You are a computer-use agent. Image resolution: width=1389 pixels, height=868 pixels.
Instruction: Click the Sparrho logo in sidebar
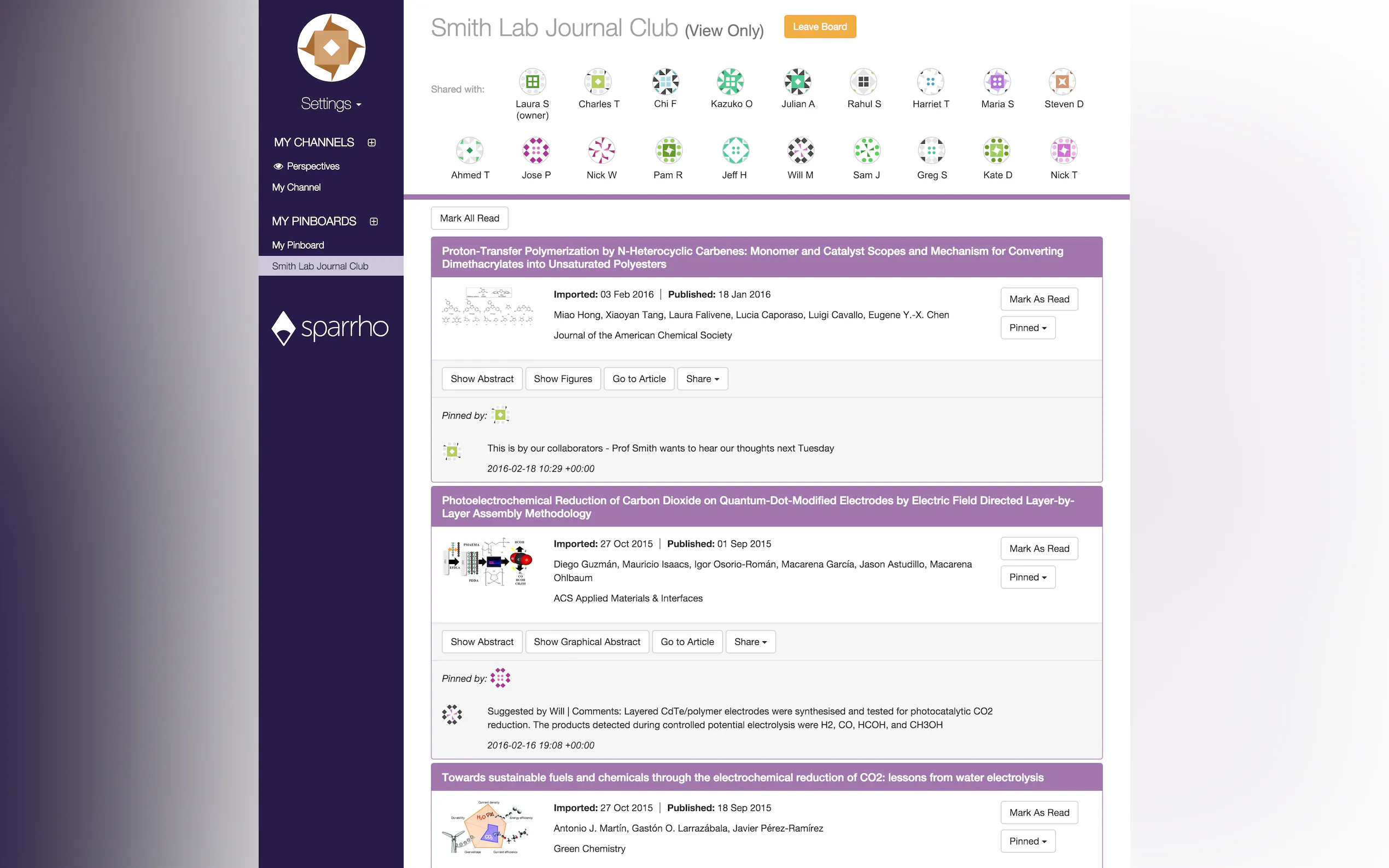pyautogui.click(x=330, y=328)
